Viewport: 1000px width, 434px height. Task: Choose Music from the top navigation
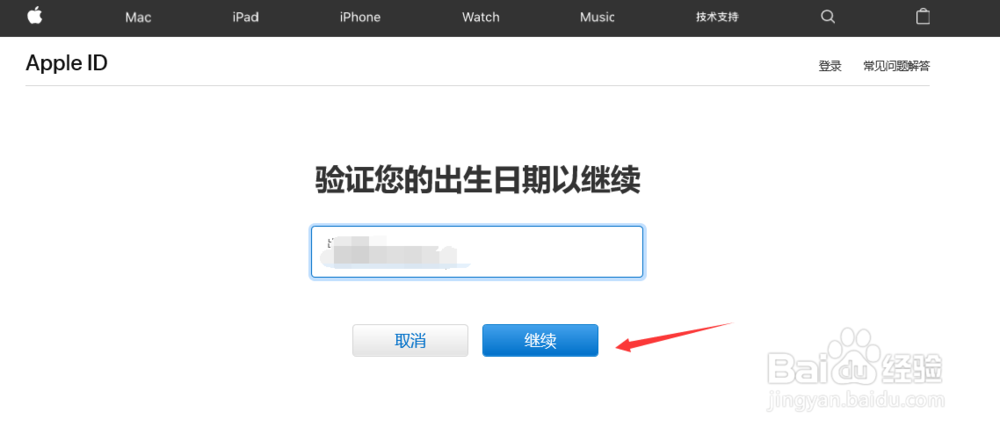pos(597,17)
